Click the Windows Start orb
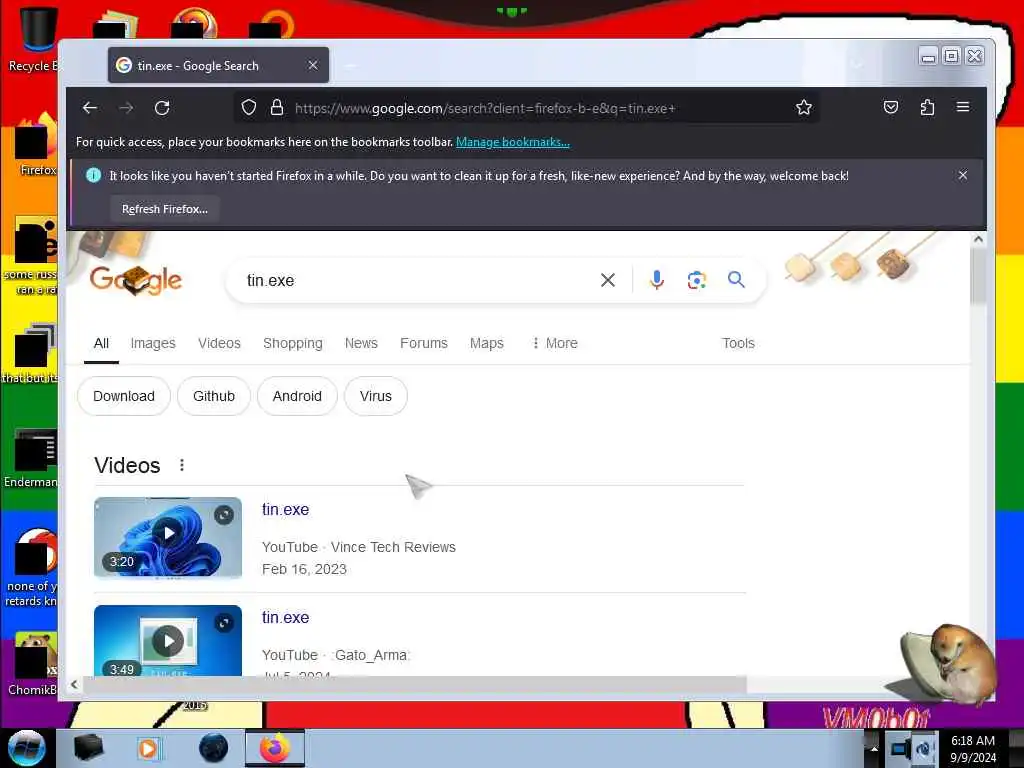Image resolution: width=1024 pixels, height=768 pixels. [x=27, y=748]
